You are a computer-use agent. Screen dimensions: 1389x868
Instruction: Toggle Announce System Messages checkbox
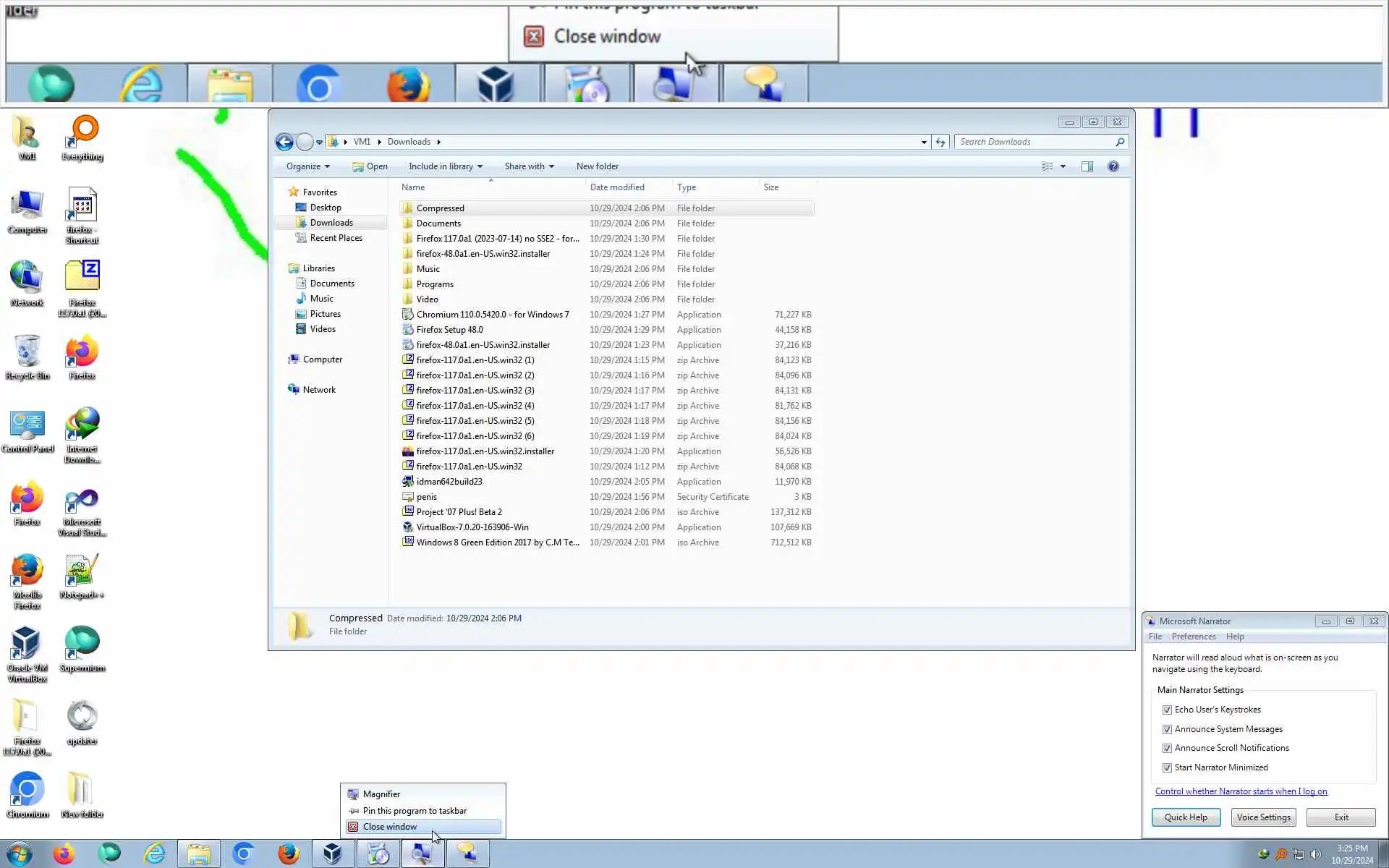coord(1167,729)
